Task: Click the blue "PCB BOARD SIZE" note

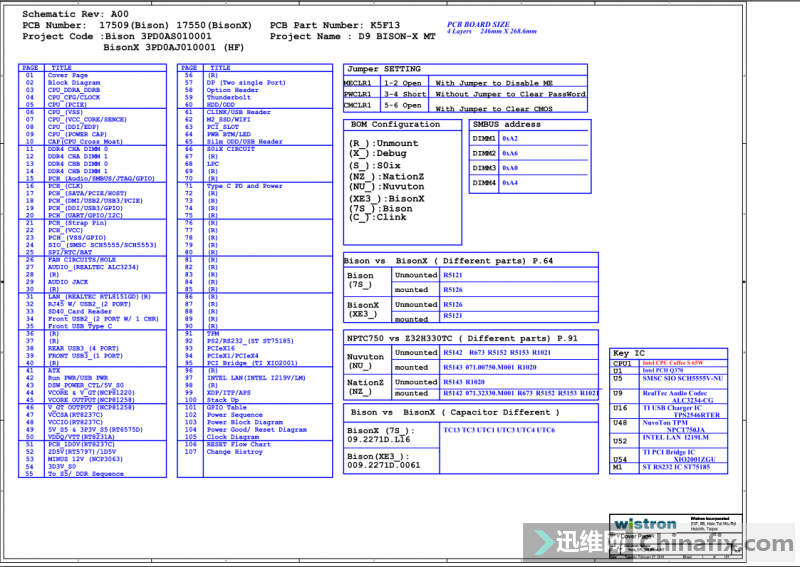Action: (478, 24)
